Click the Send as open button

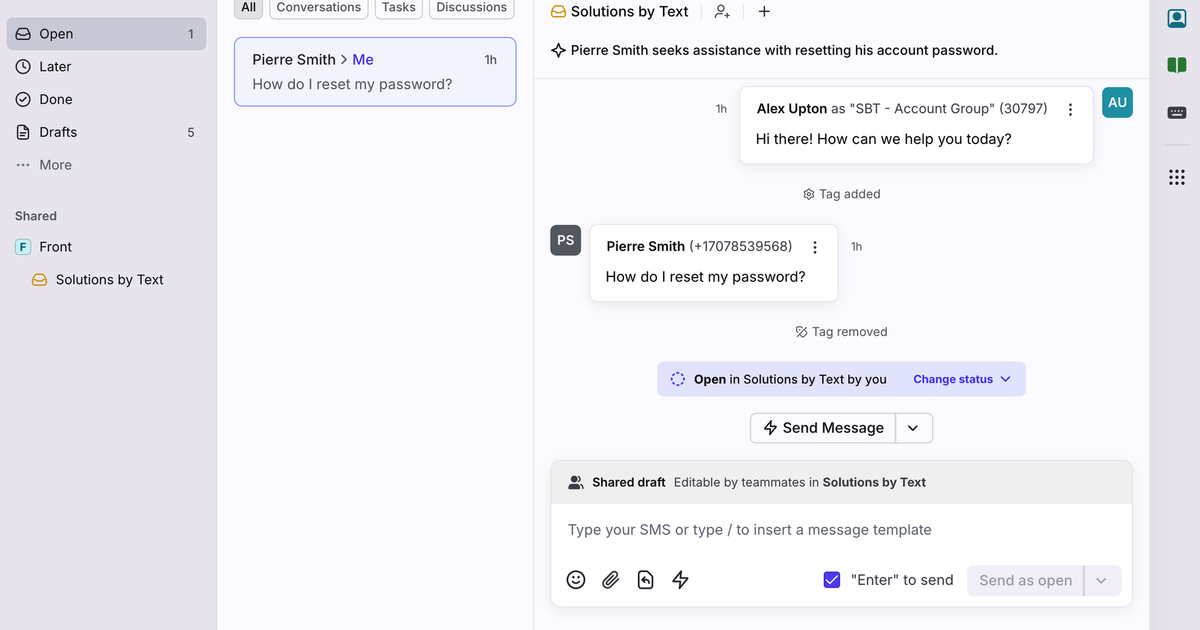pos(1025,580)
